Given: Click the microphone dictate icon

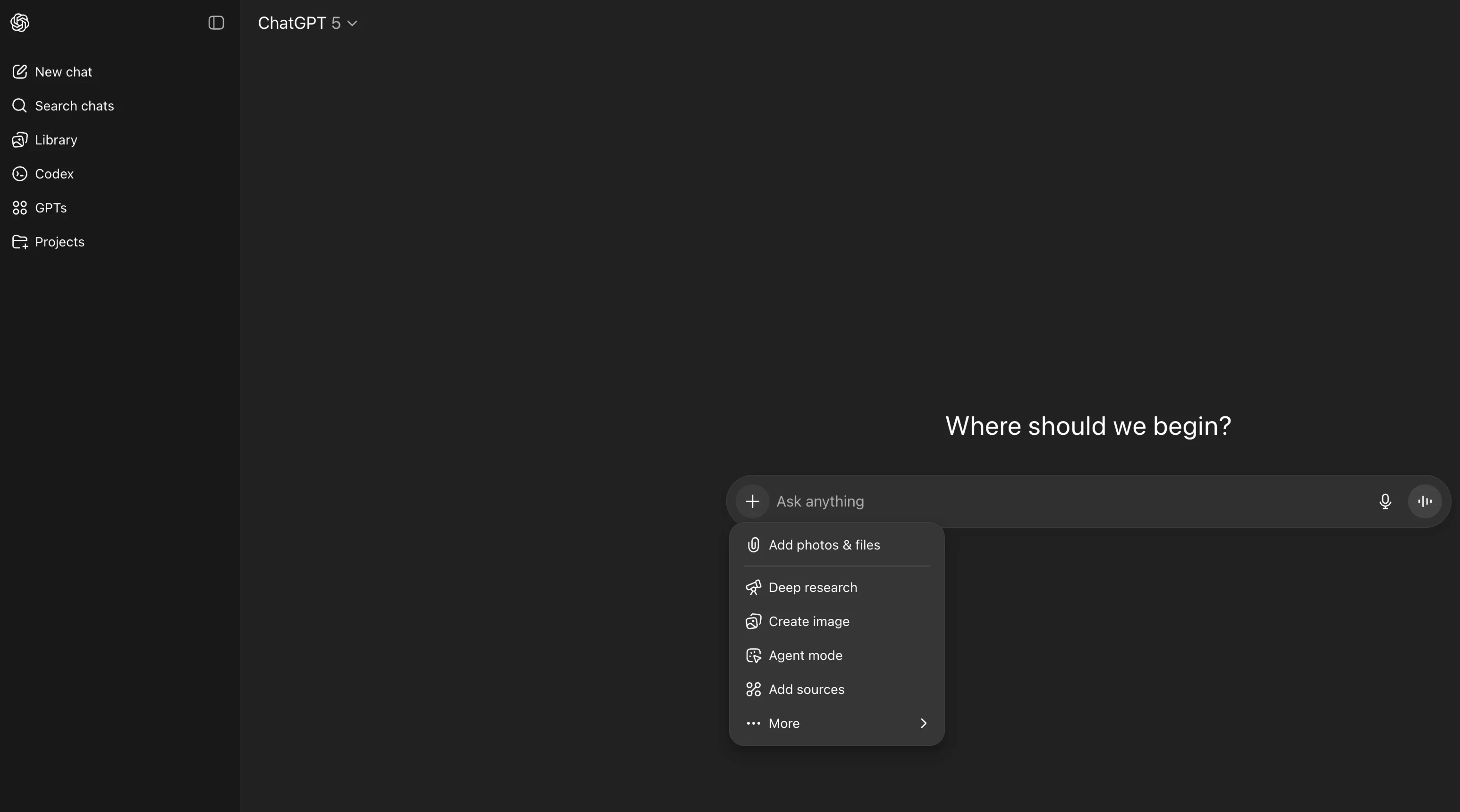Looking at the screenshot, I should 1384,501.
